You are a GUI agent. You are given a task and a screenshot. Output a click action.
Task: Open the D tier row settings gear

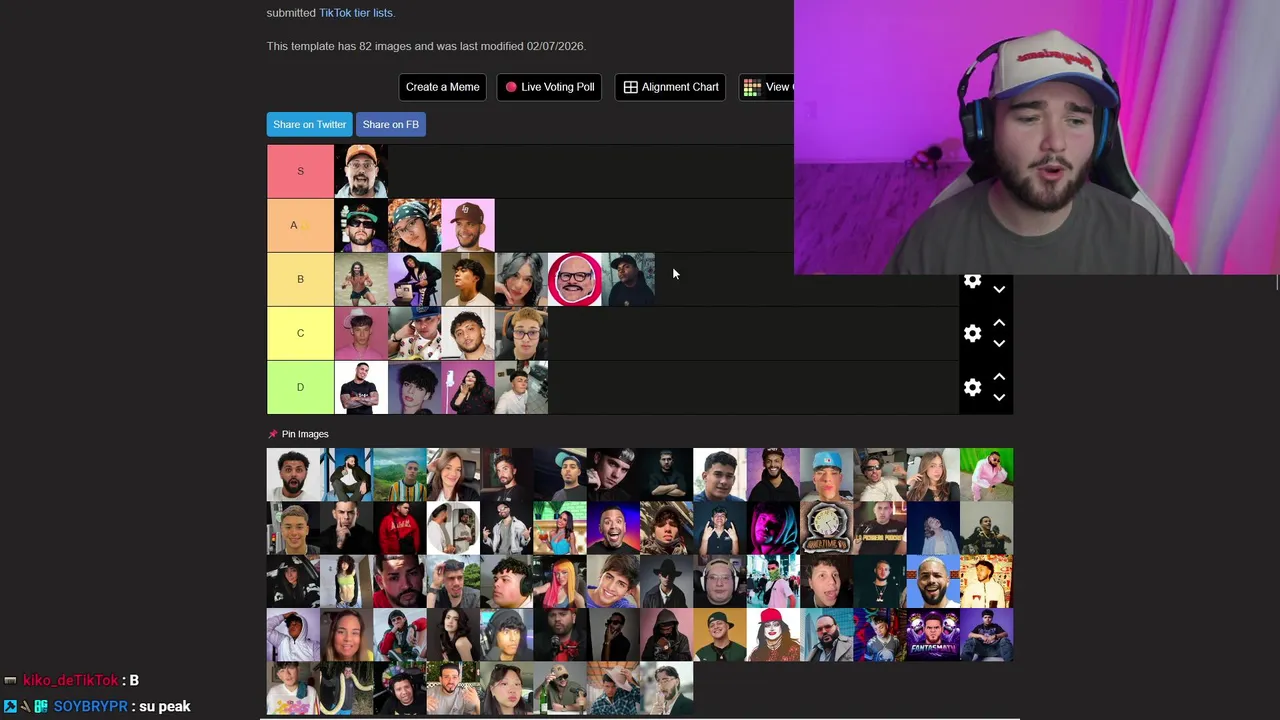tap(972, 387)
